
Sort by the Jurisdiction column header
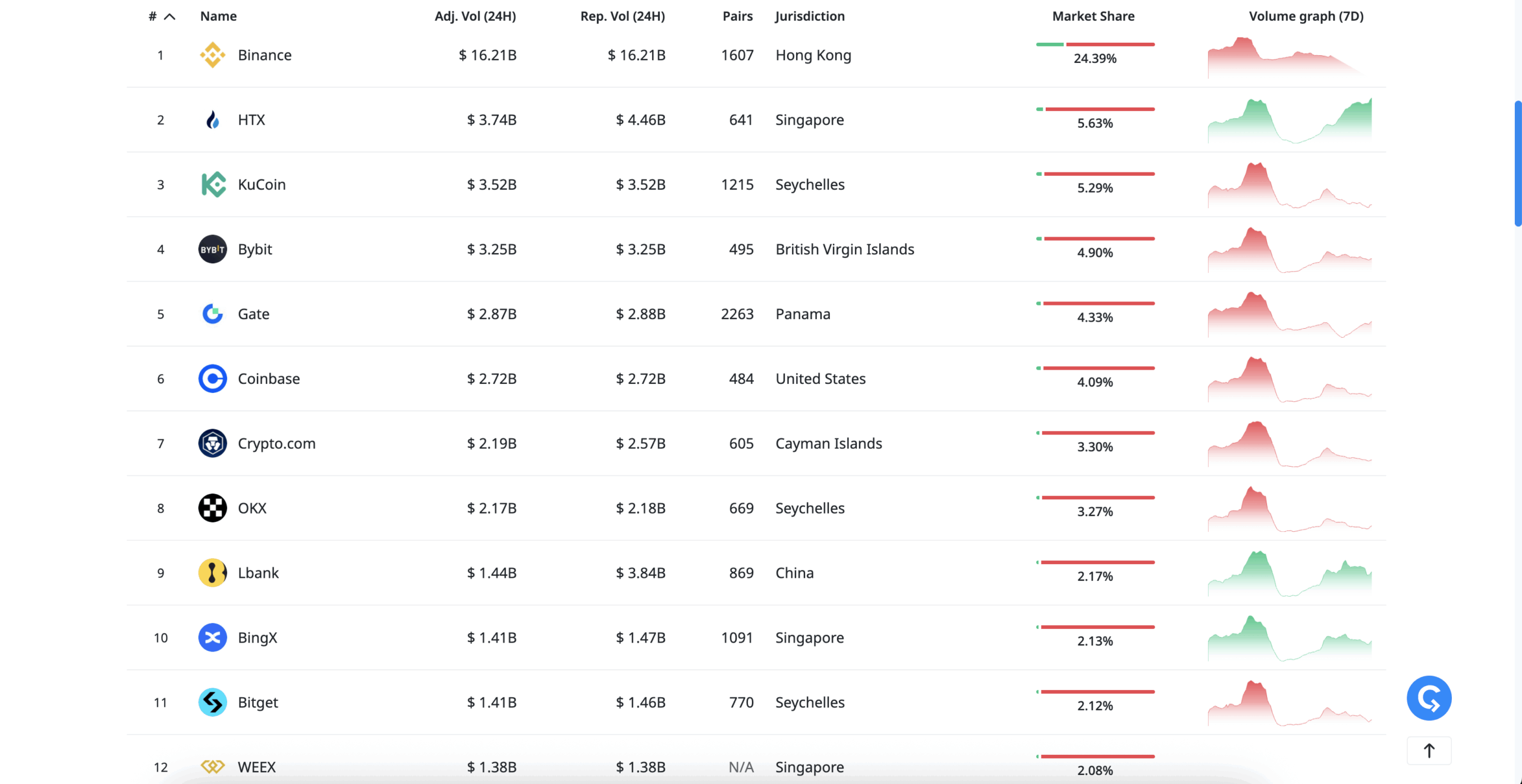pos(810,17)
